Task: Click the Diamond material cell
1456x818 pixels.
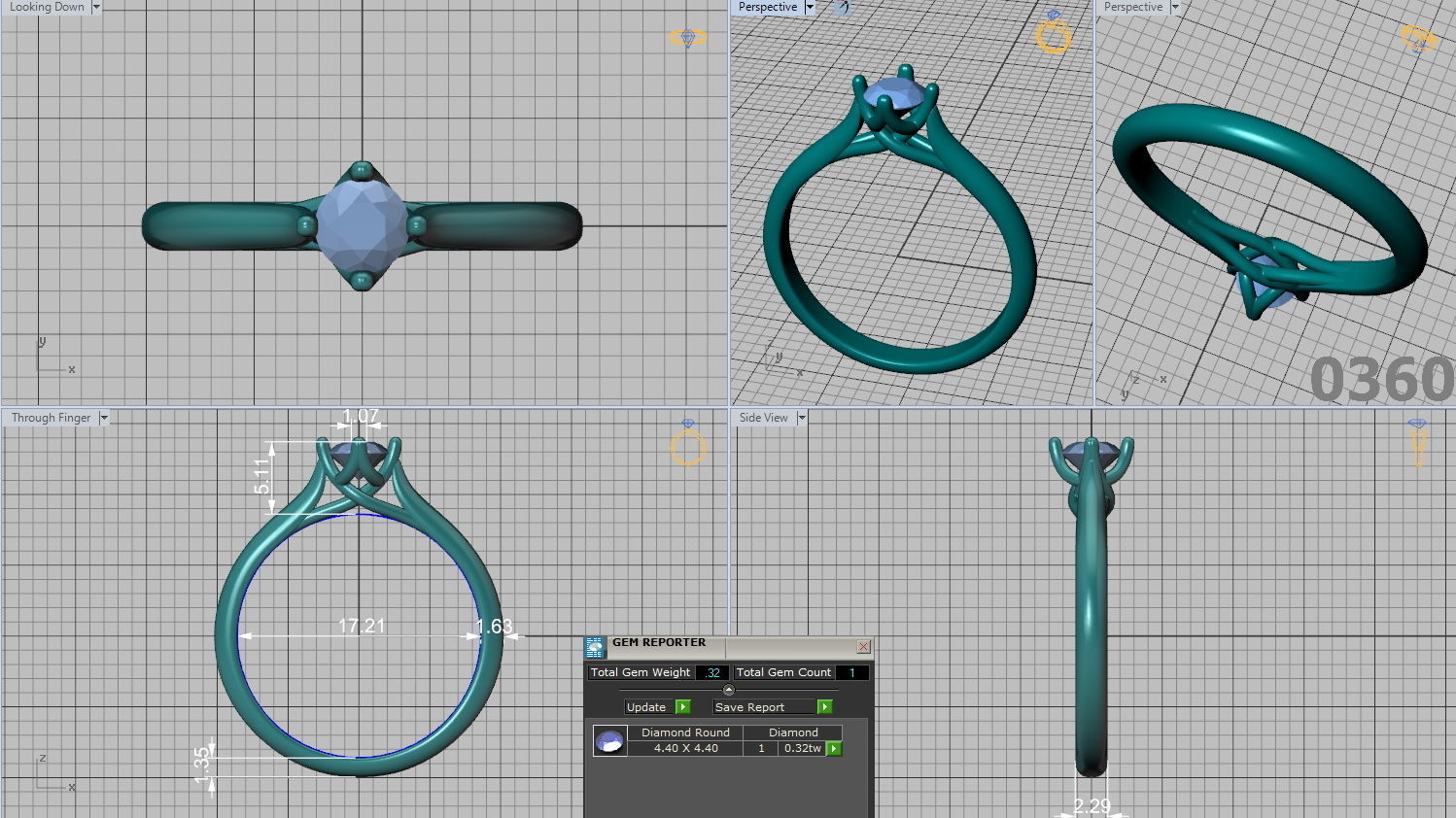Action: tap(793, 733)
